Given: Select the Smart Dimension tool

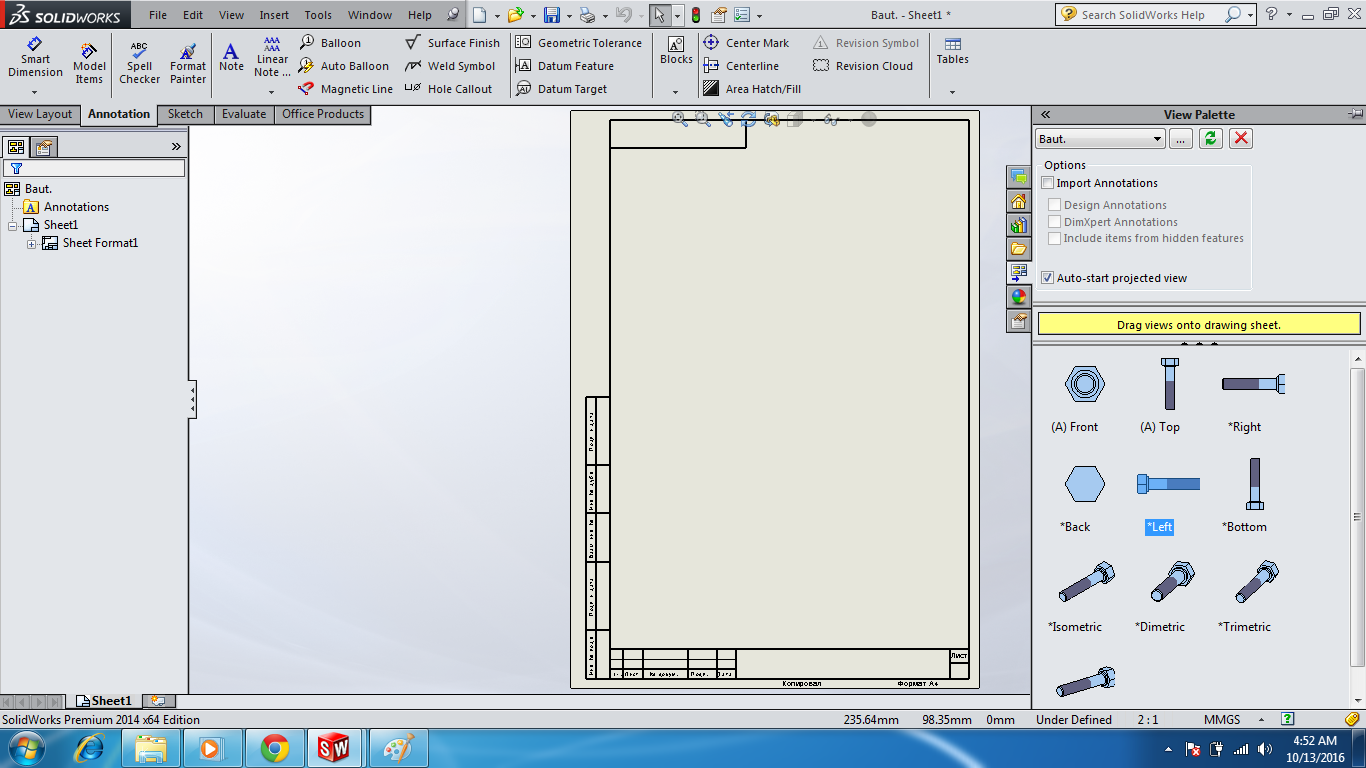Looking at the screenshot, I should [35, 59].
